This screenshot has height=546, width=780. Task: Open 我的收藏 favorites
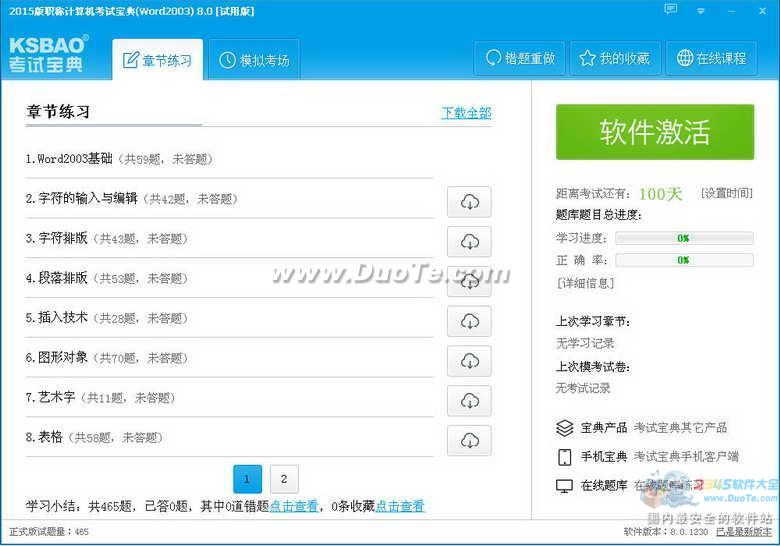(614, 58)
